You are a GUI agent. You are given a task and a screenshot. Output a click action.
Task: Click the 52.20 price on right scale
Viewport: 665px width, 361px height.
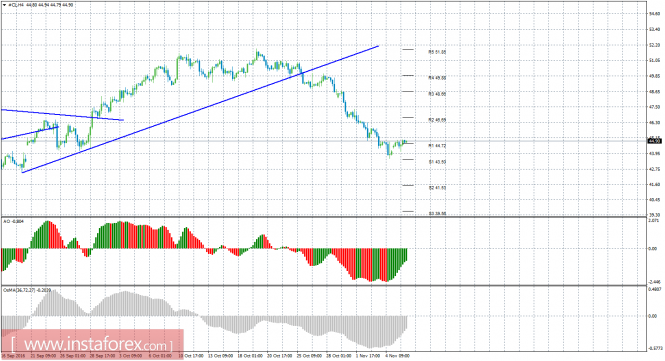click(655, 45)
